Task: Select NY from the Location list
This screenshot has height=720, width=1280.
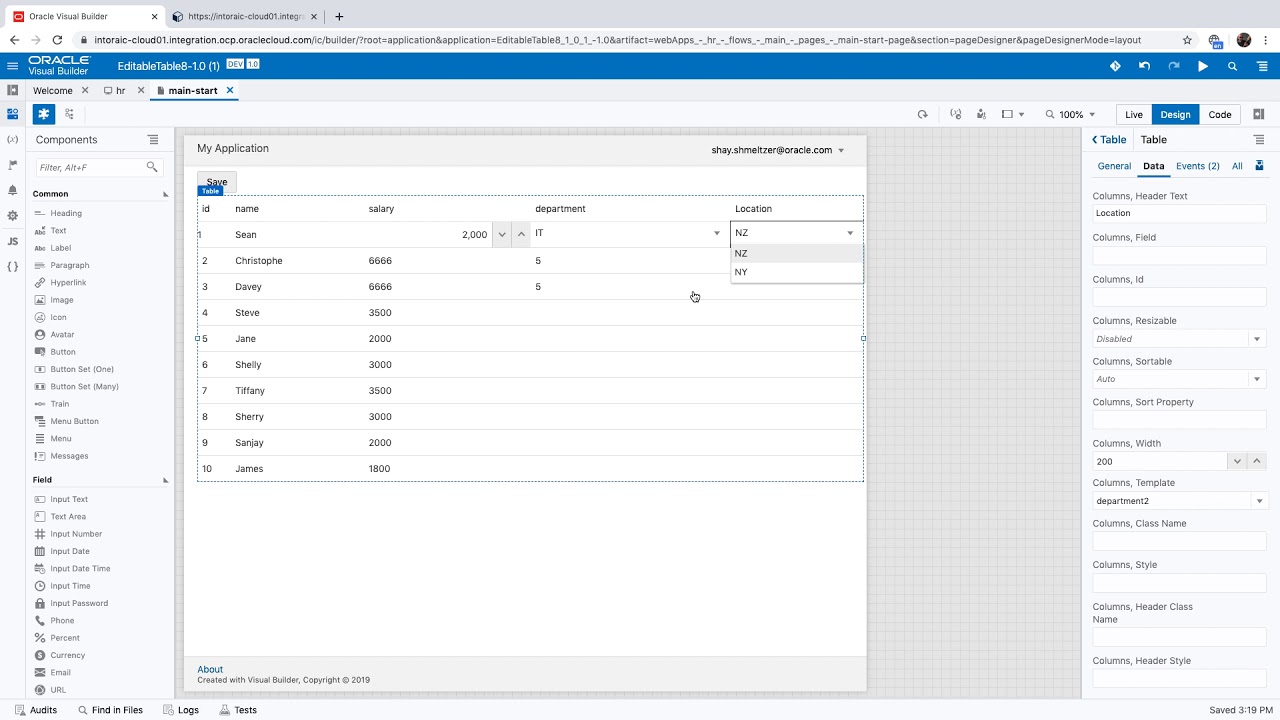Action: pos(797,272)
